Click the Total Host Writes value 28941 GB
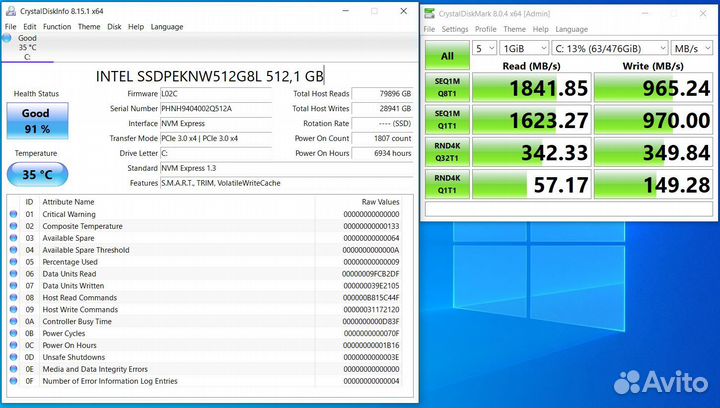The height and width of the screenshot is (408, 720). [x=382, y=109]
